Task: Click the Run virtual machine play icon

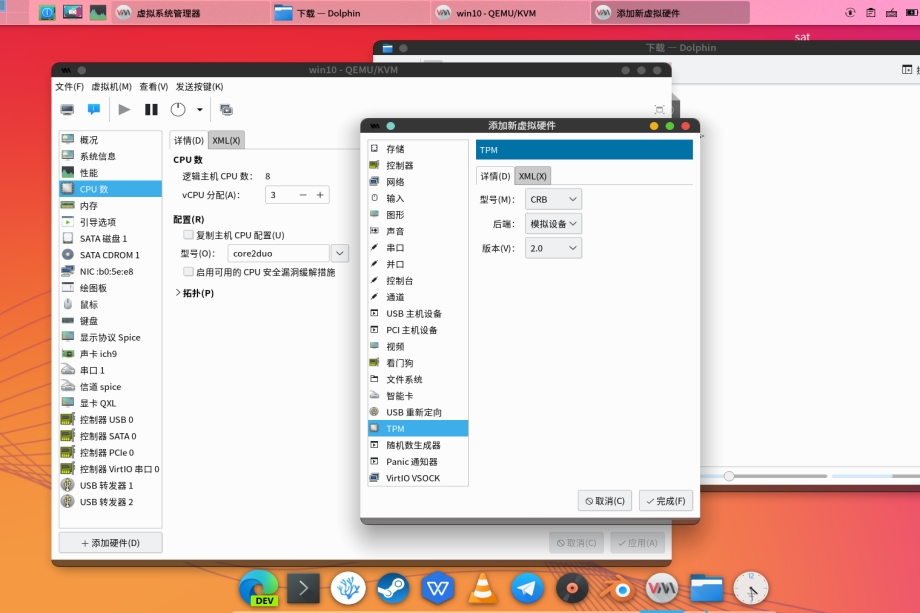Action: [x=124, y=109]
